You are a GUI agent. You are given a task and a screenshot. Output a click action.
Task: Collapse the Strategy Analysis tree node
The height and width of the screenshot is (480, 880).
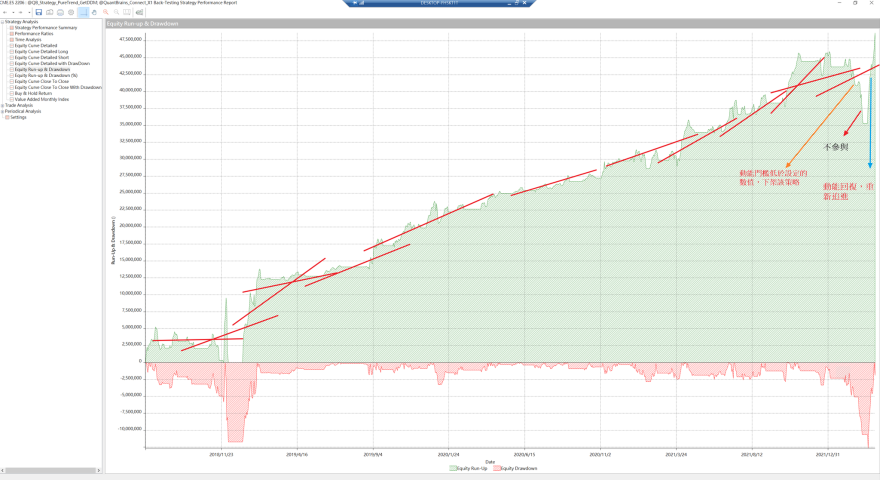[3, 21]
